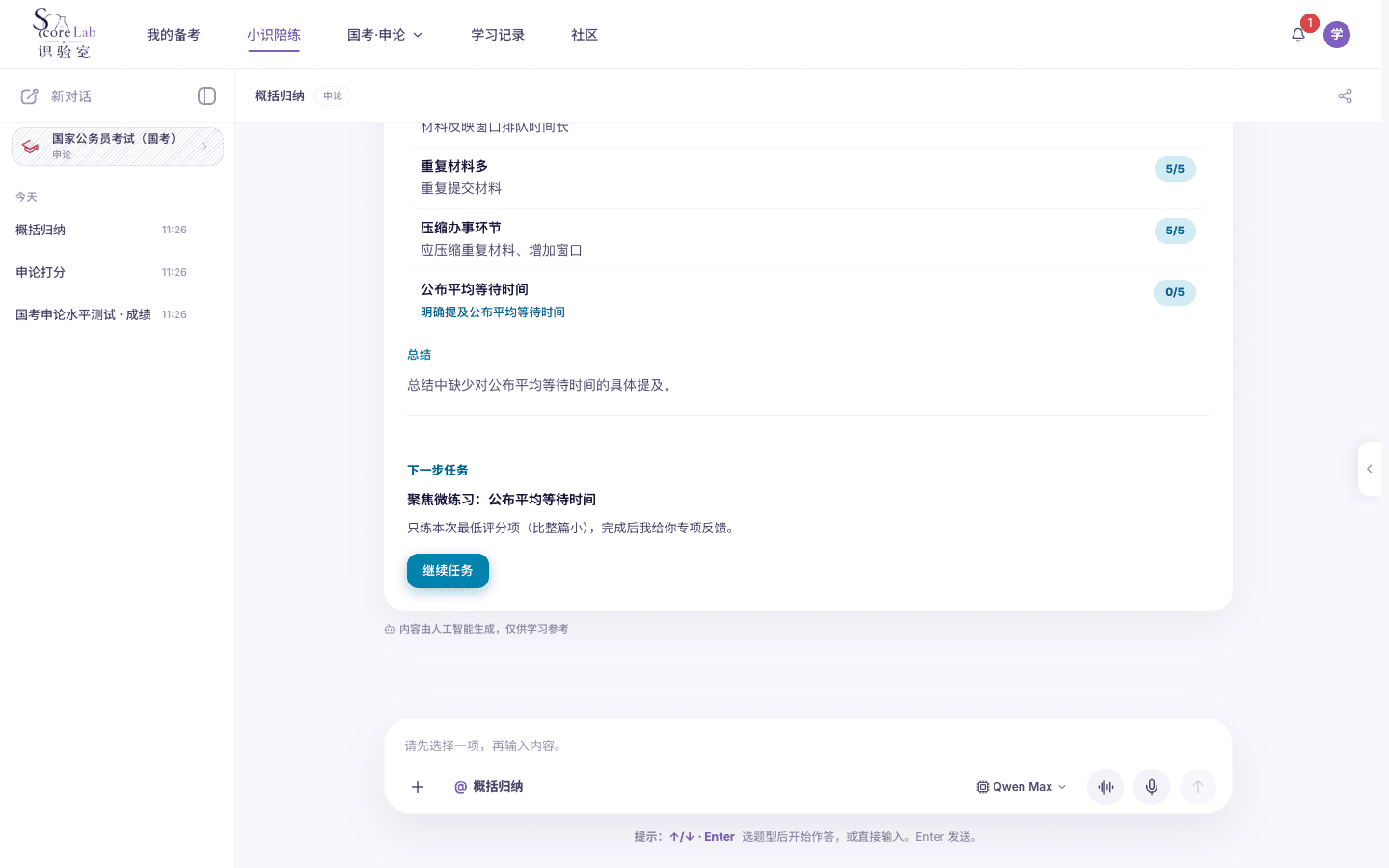Click 新对话 label
Viewport: 1389px width, 868px height.
71,96
